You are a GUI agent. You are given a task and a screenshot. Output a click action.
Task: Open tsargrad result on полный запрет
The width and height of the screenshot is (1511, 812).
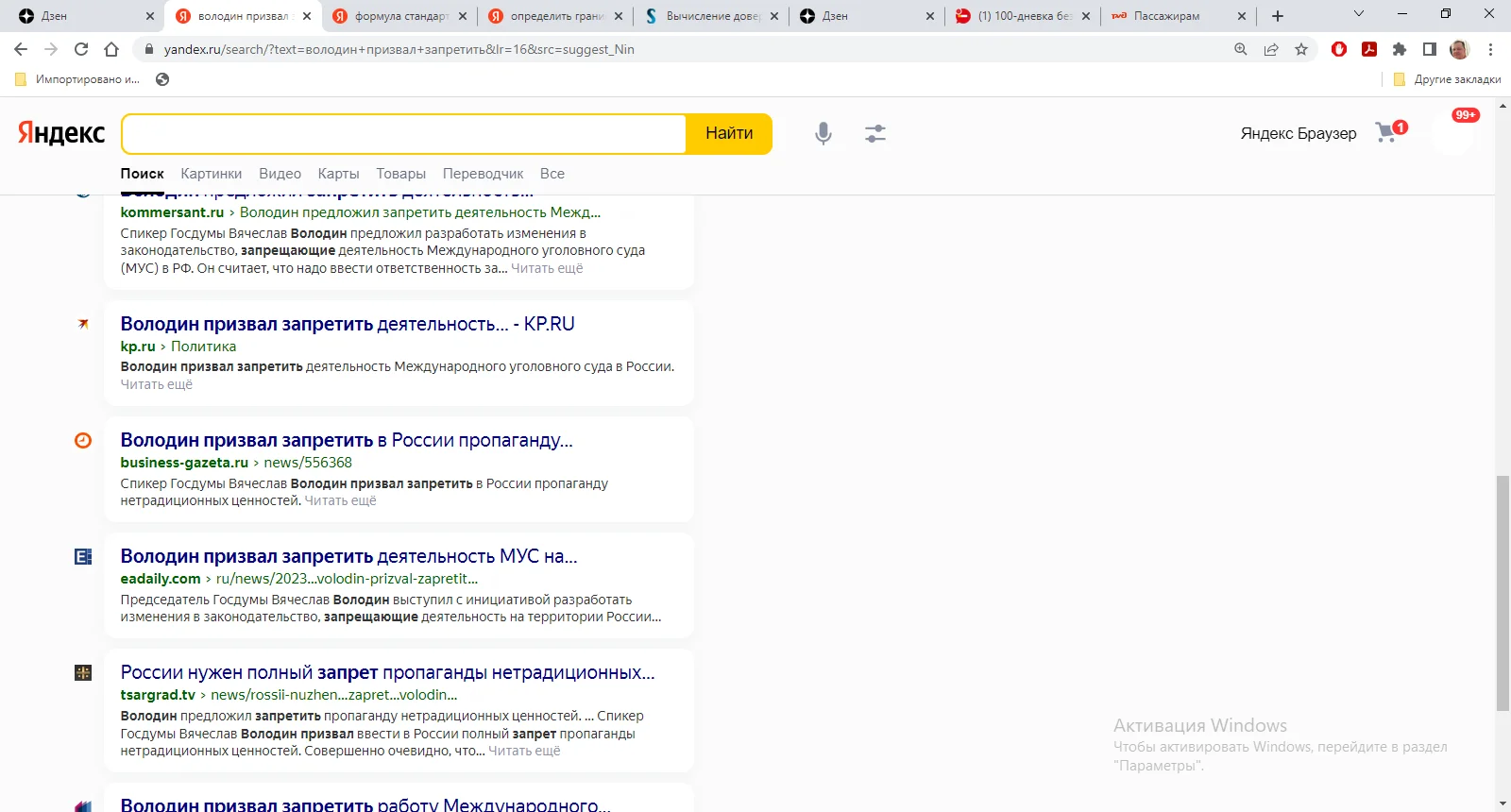click(387, 672)
